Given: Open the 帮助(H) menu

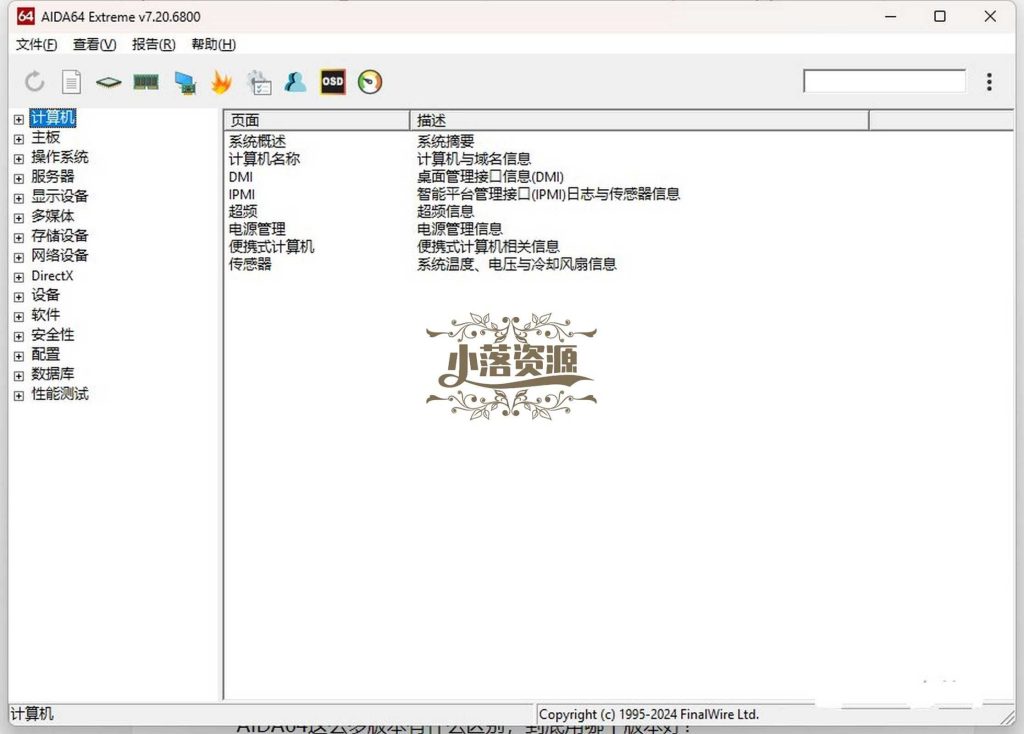Looking at the screenshot, I should click(x=213, y=44).
